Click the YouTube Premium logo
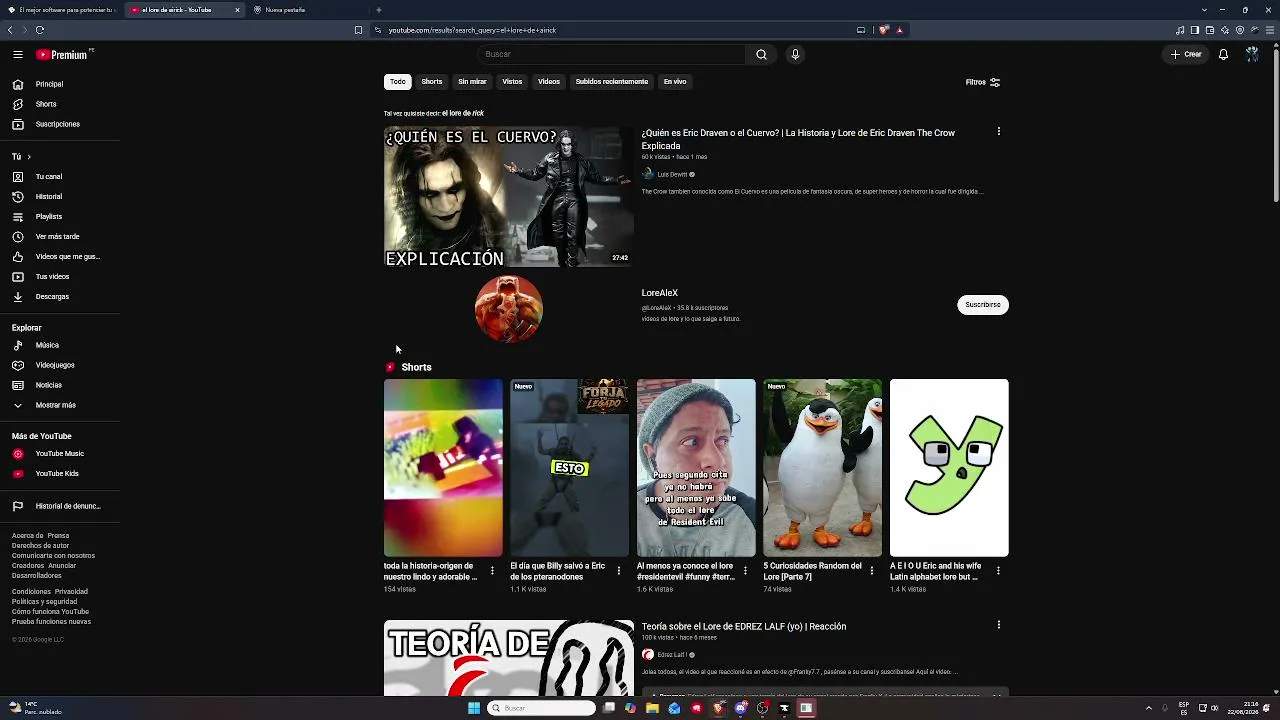1280x720 pixels. click(64, 55)
